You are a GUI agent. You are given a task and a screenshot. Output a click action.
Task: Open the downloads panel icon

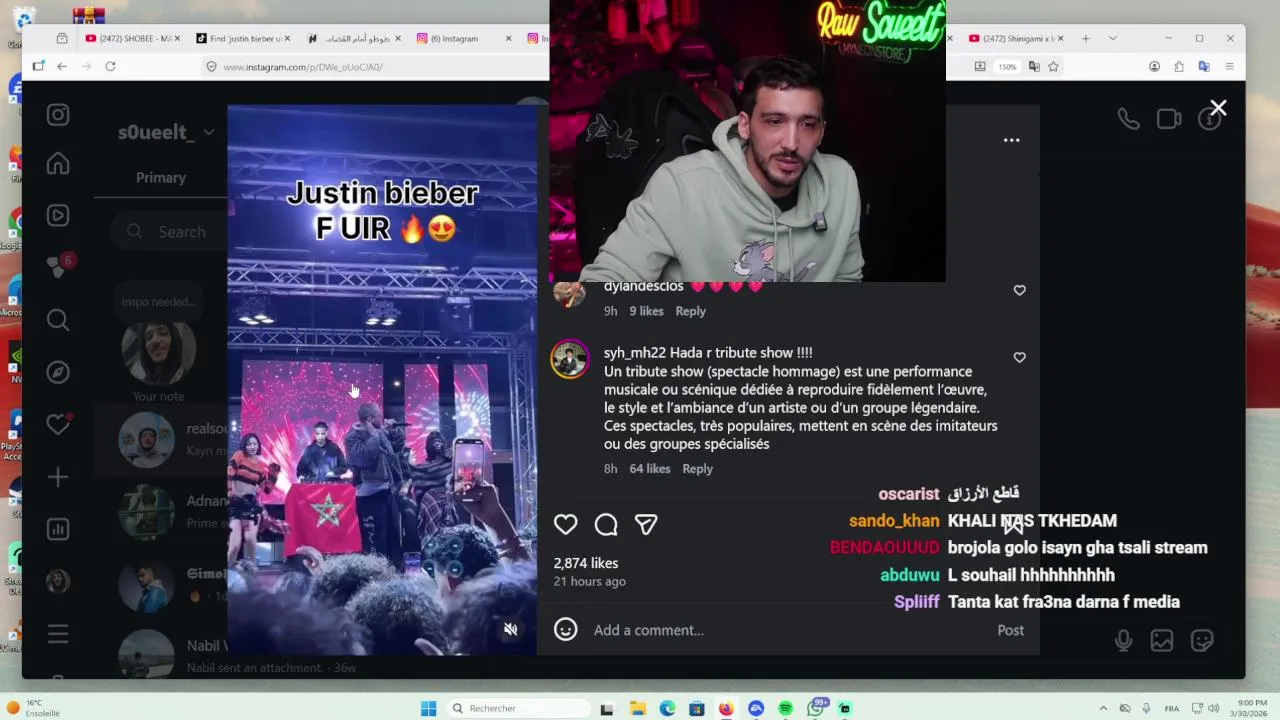[x=980, y=67]
